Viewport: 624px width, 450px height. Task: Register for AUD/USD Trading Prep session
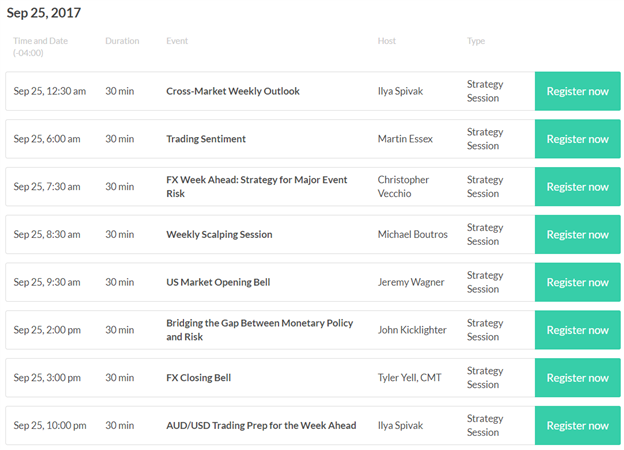pos(577,425)
